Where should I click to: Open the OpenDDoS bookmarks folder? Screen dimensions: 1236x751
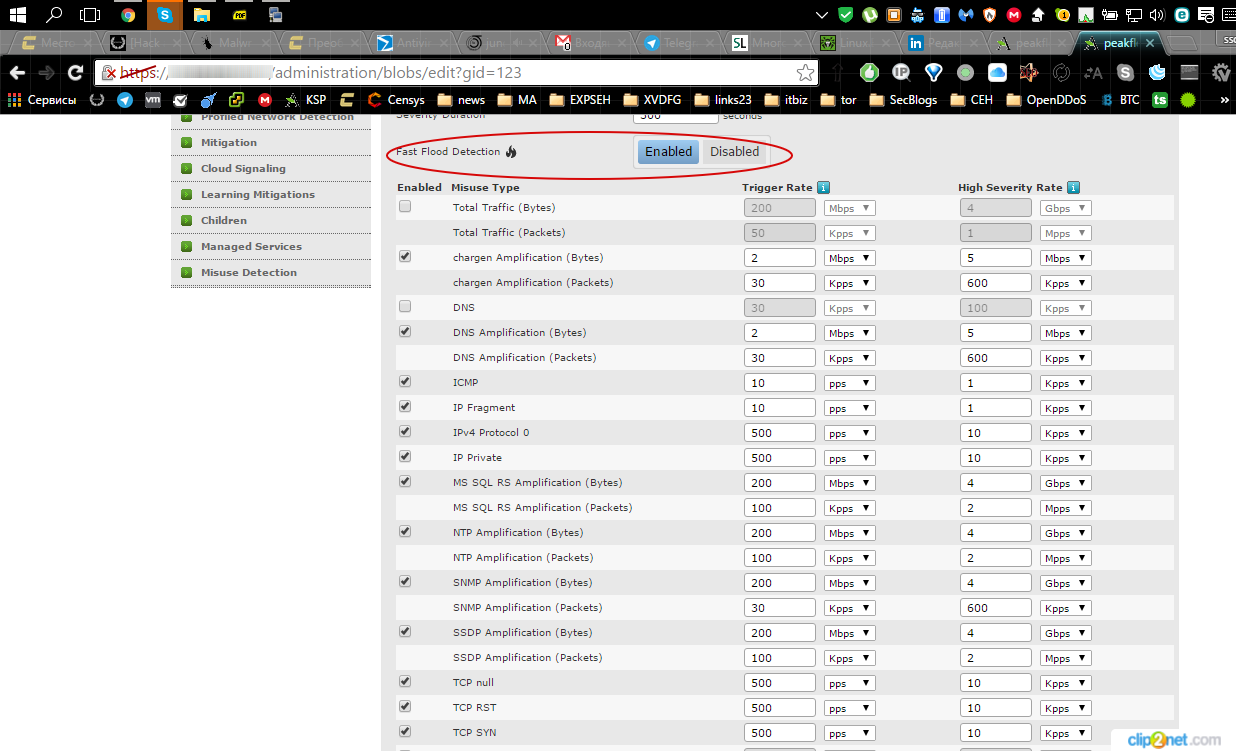pyautogui.click(x=1046, y=100)
